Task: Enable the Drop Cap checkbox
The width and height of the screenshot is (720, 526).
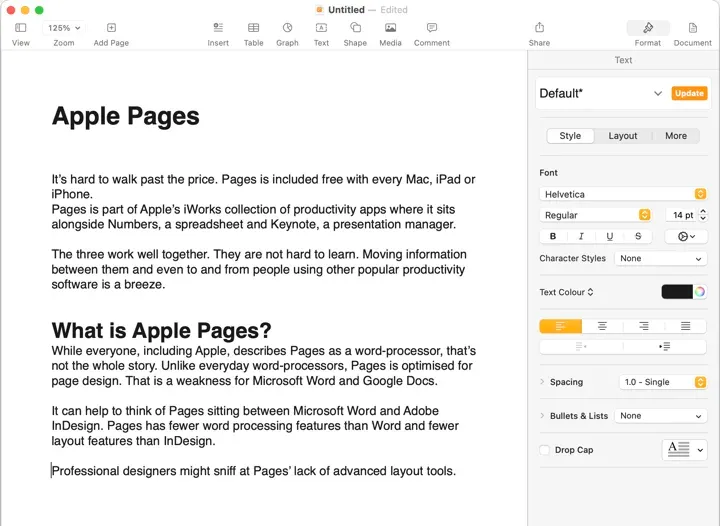Action: (545, 450)
